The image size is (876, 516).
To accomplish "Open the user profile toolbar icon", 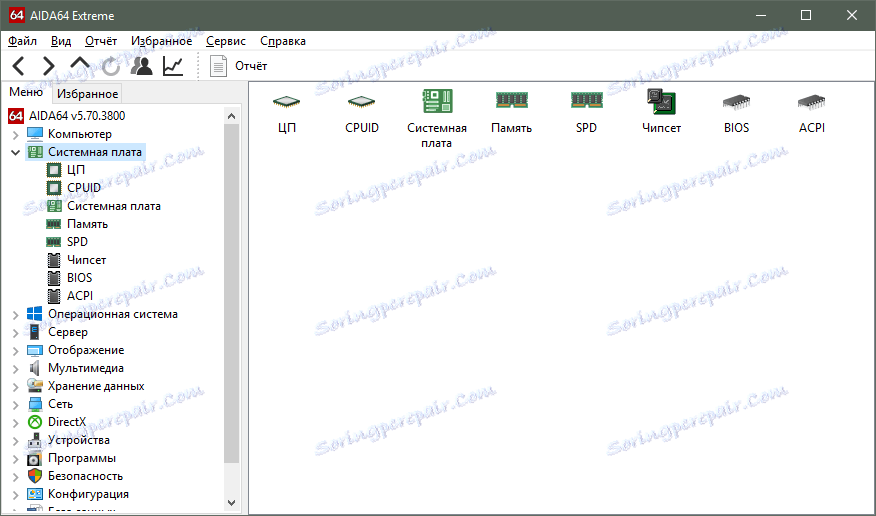I will (142, 66).
